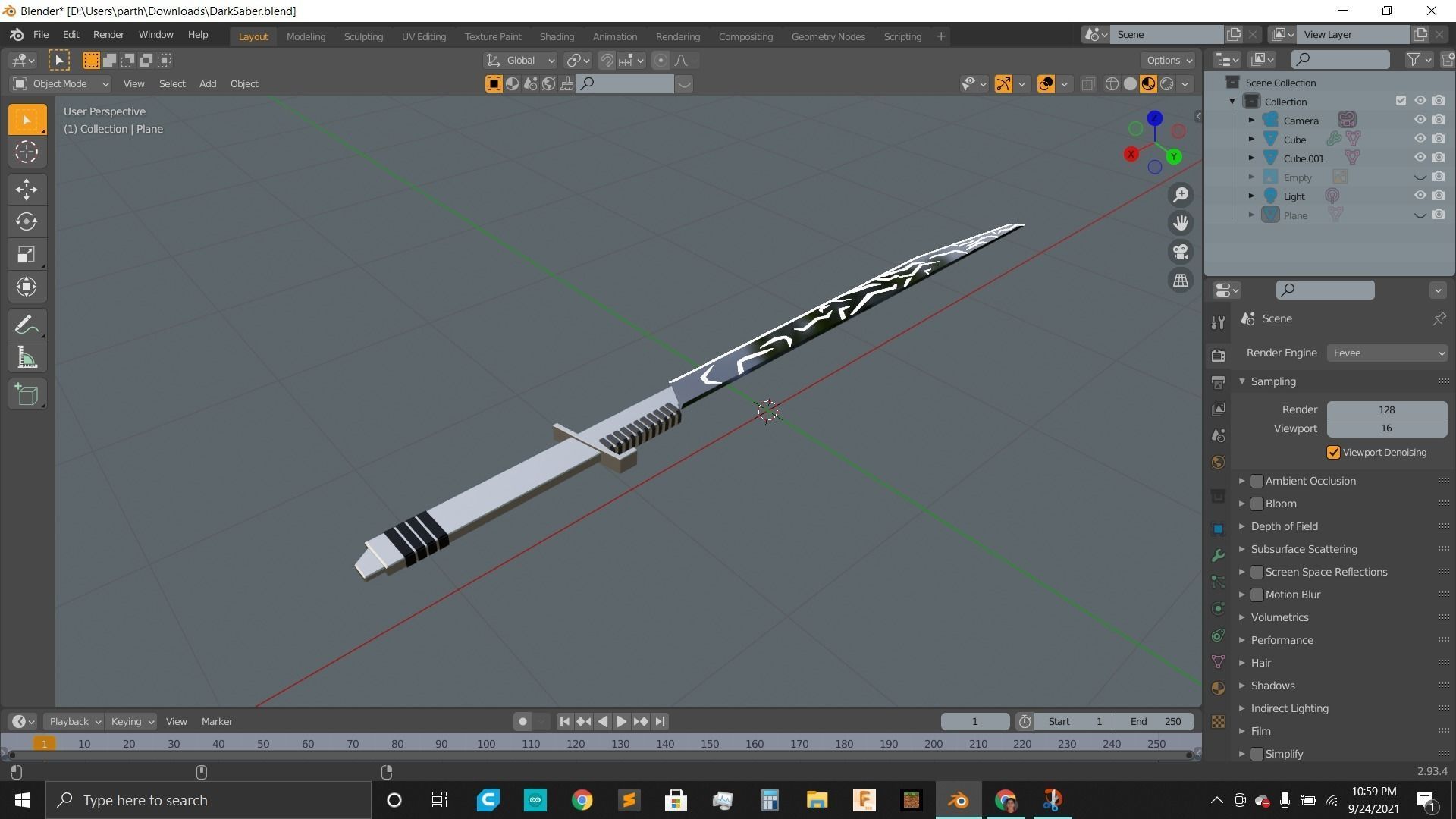The image size is (1456, 819).
Task: Toggle camera view icon
Action: pyautogui.click(x=1181, y=252)
